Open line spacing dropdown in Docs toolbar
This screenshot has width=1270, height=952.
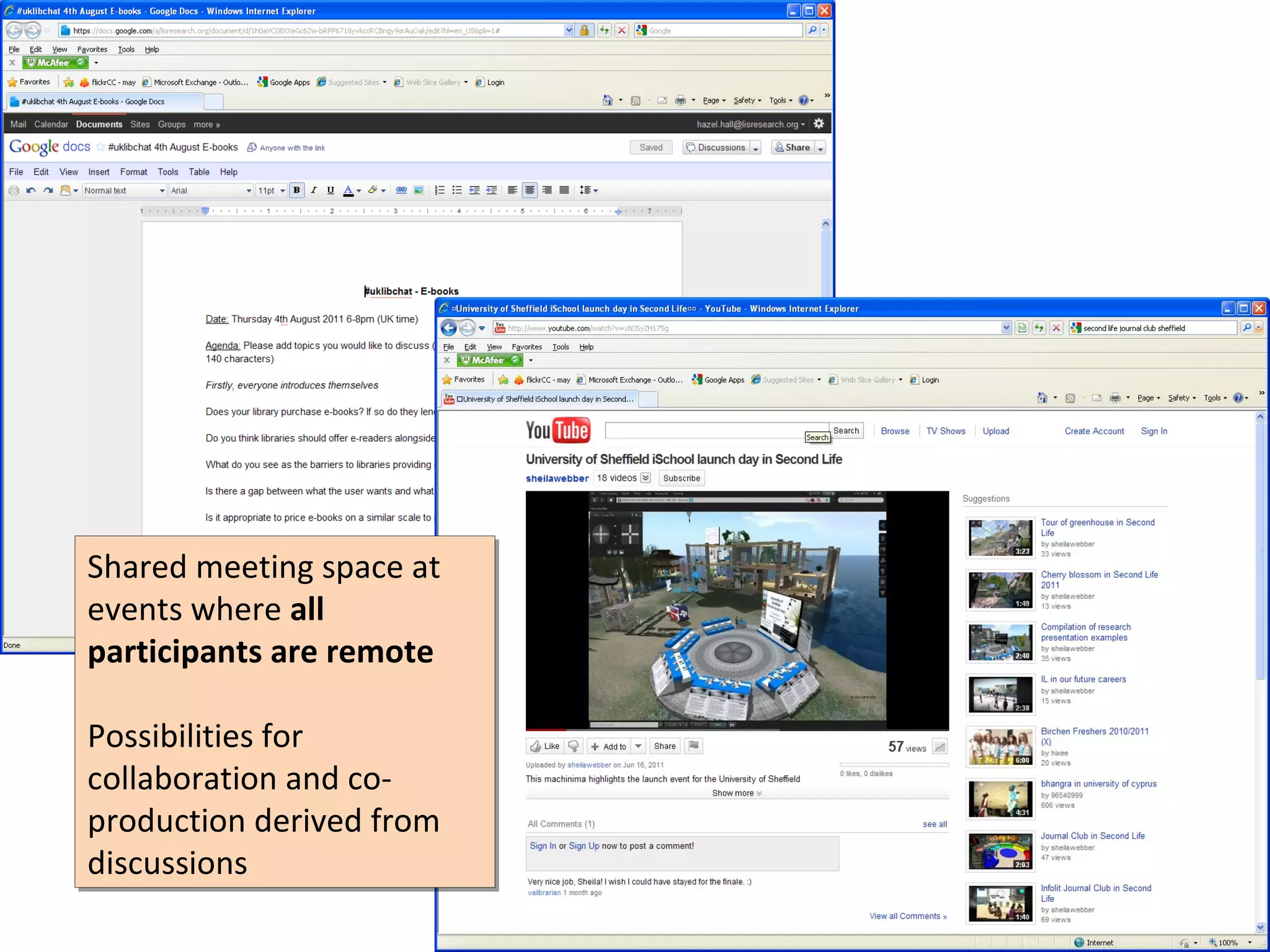click(x=588, y=190)
